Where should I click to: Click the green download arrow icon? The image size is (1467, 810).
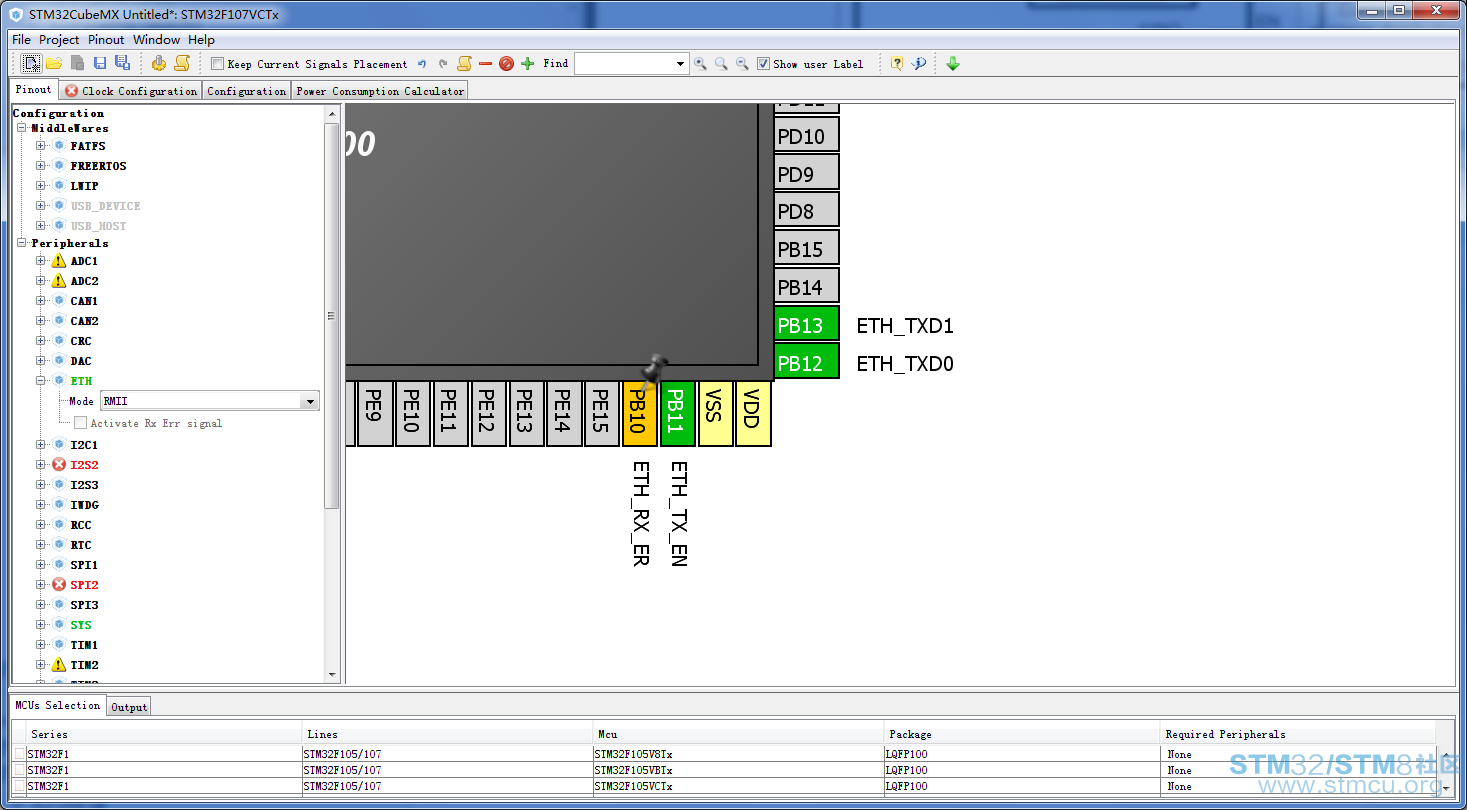click(953, 64)
